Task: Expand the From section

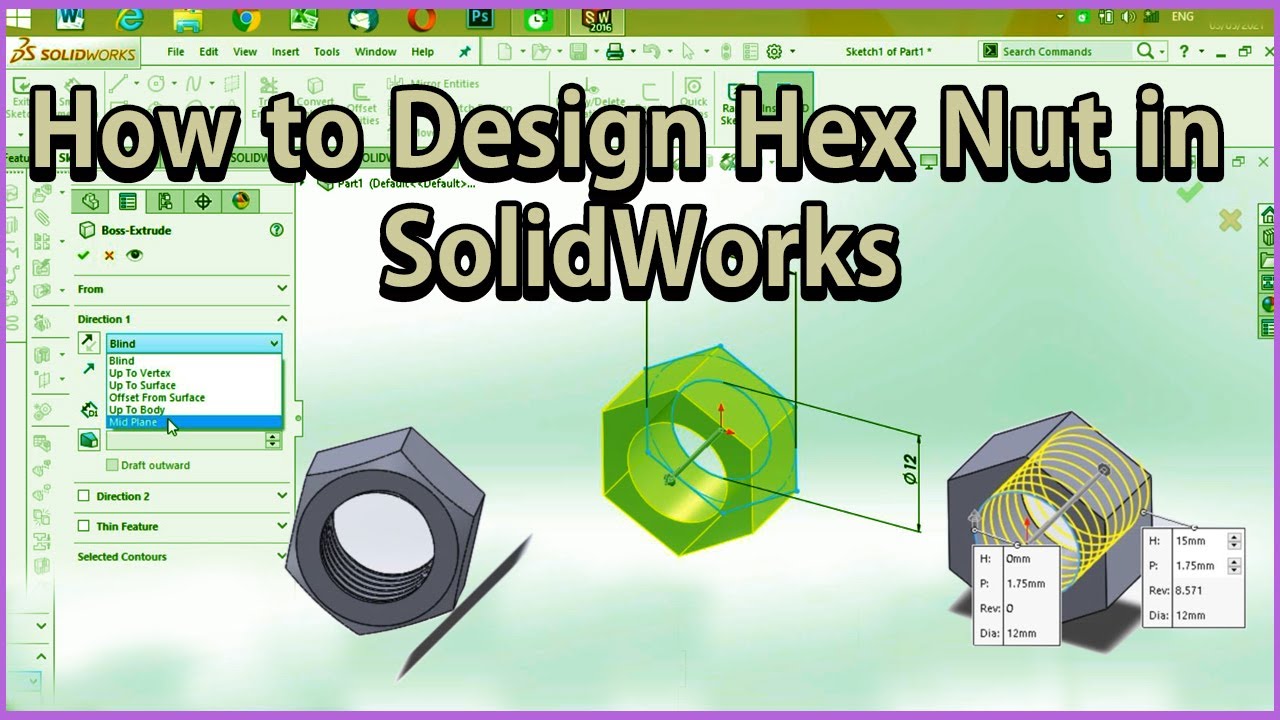Action: 282,289
